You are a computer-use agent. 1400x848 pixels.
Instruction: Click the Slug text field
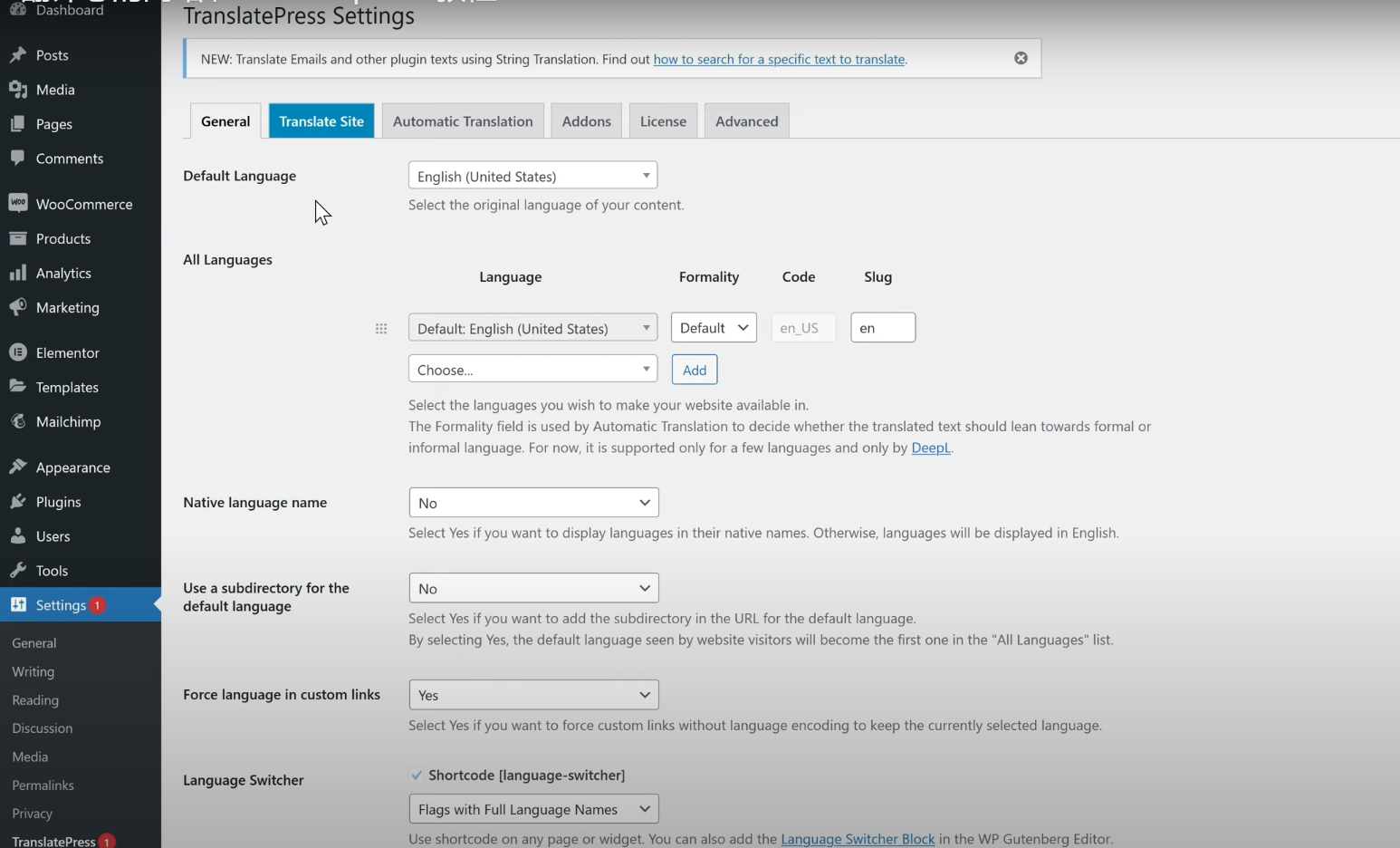click(883, 328)
